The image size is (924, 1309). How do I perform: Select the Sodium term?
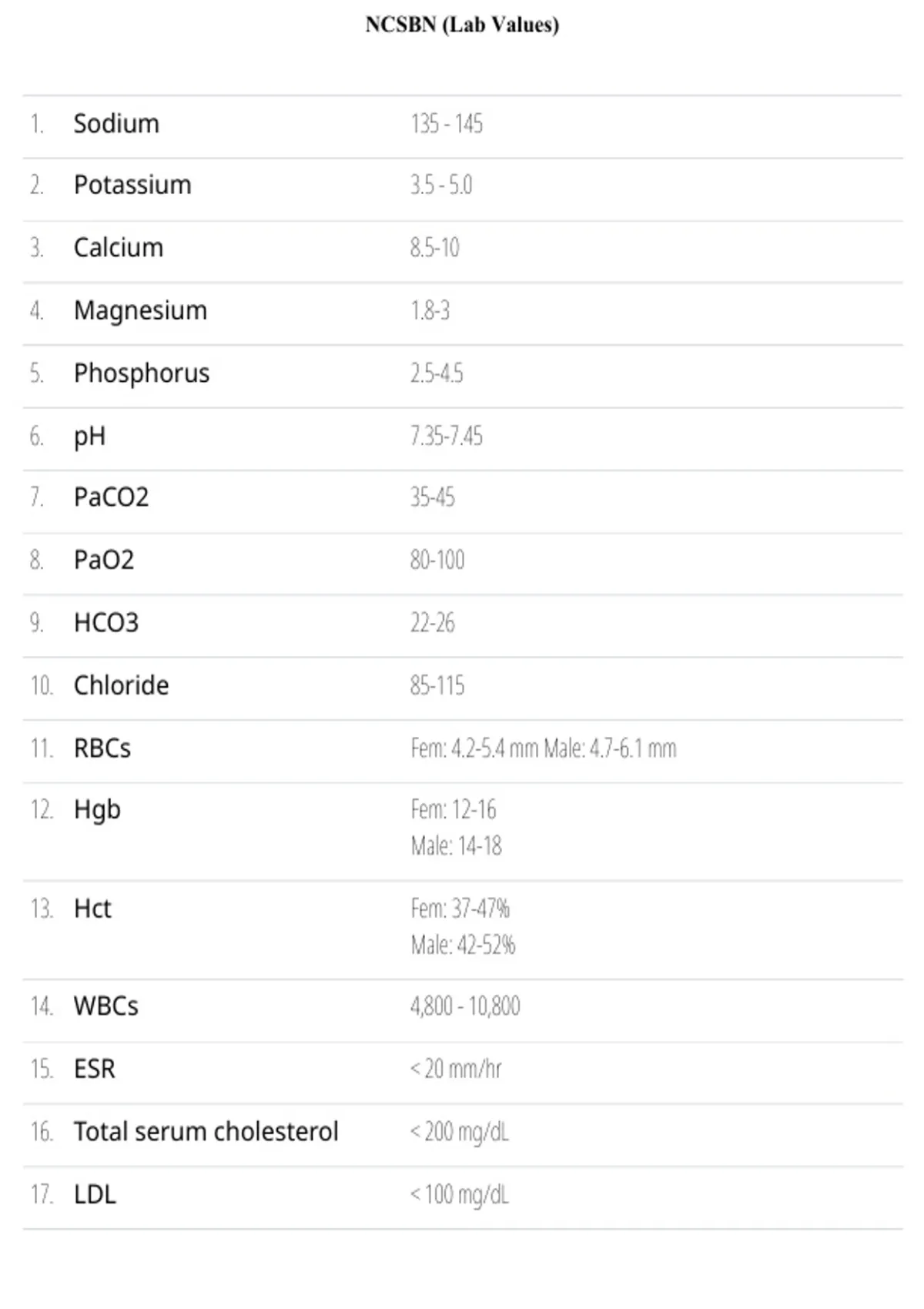point(116,123)
